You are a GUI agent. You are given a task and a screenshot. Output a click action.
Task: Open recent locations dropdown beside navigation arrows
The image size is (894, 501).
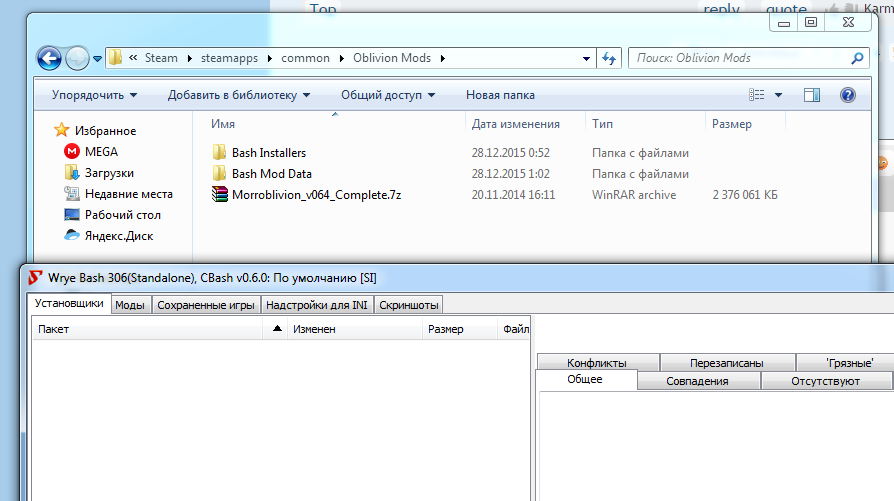point(97,59)
